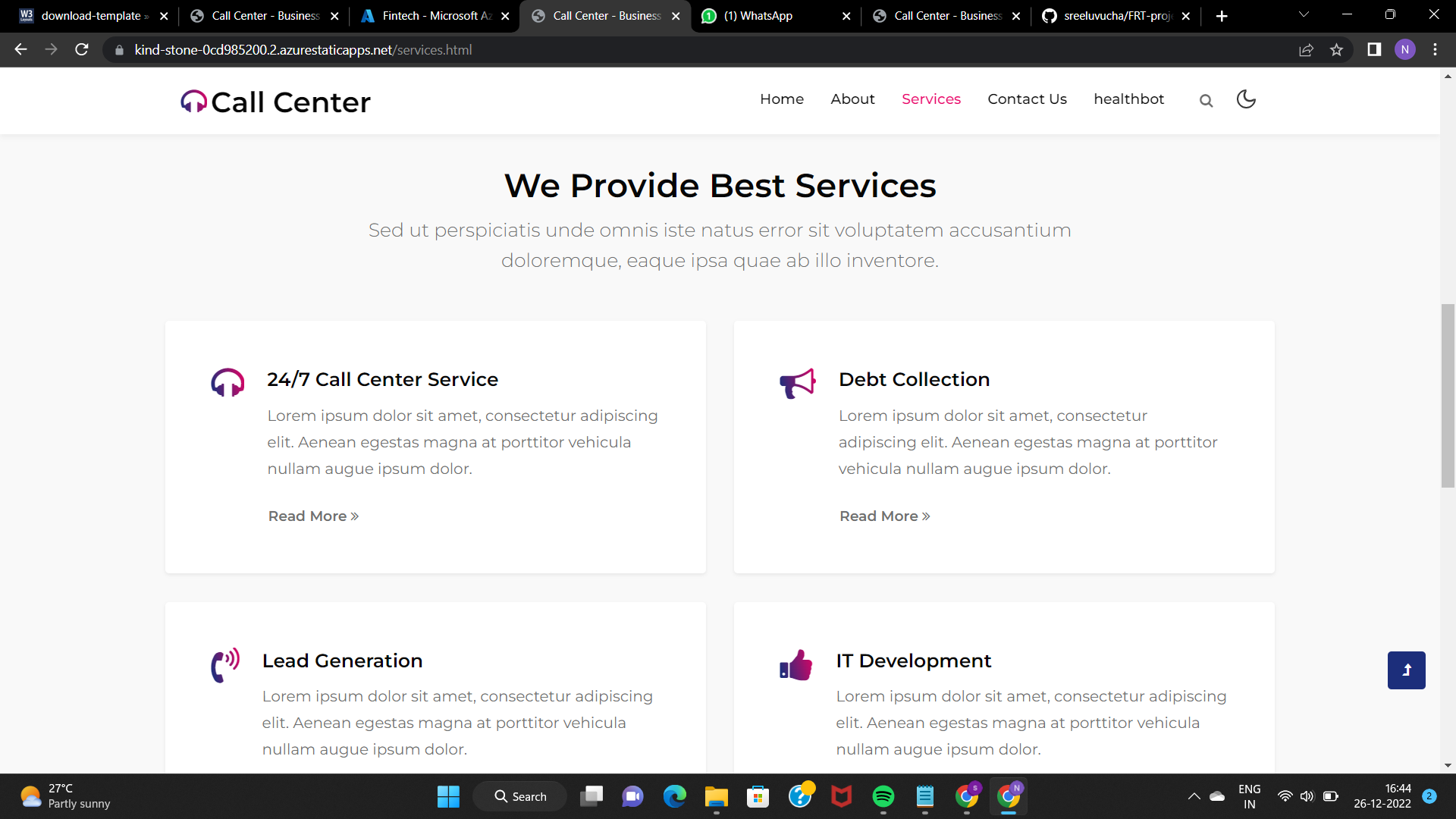Launch Spotify from the taskbar
Image resolution: width=1456 pixels, height=819 pixels.
coord(883,796)
